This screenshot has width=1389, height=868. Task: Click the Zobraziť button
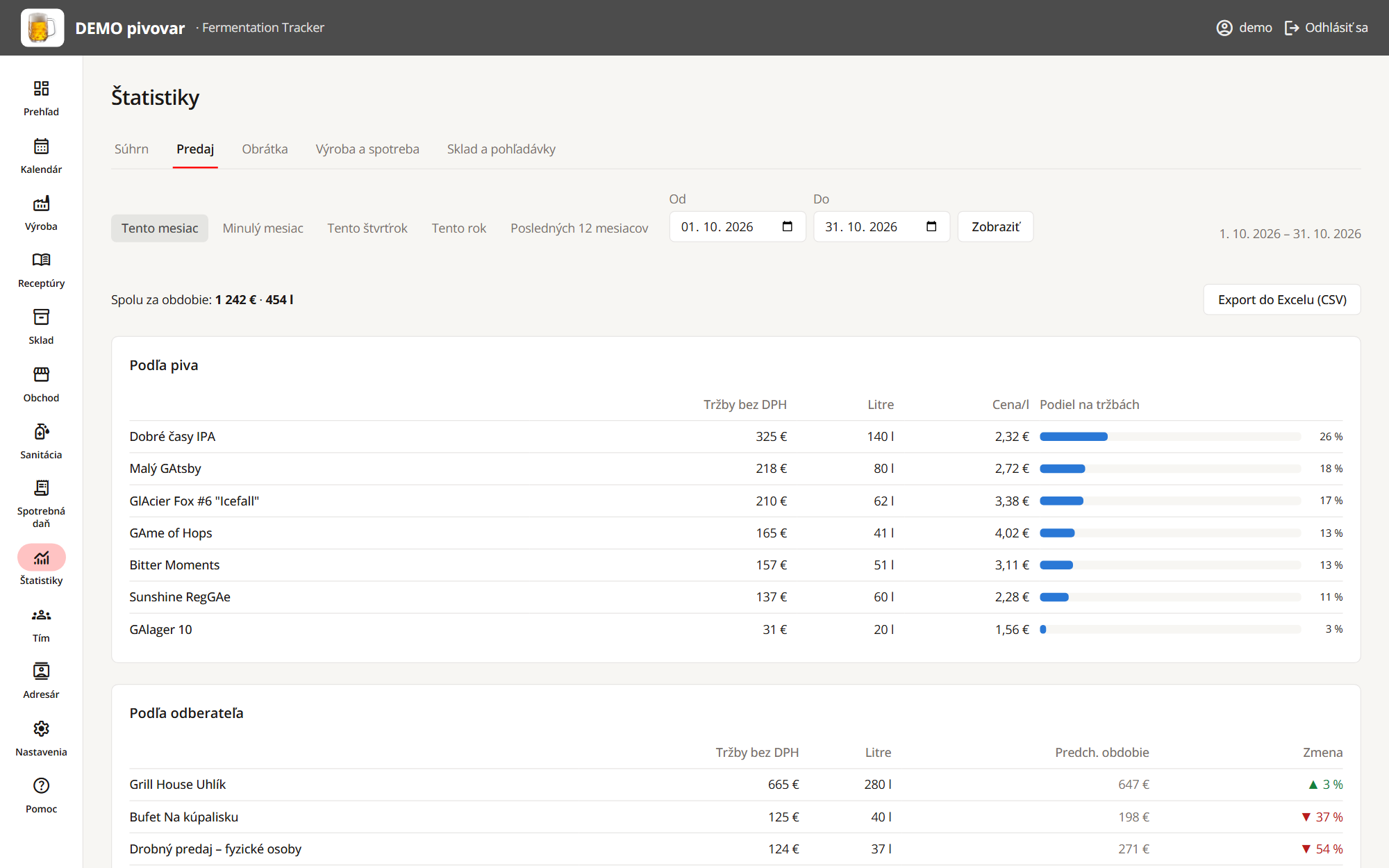point(995,226)
